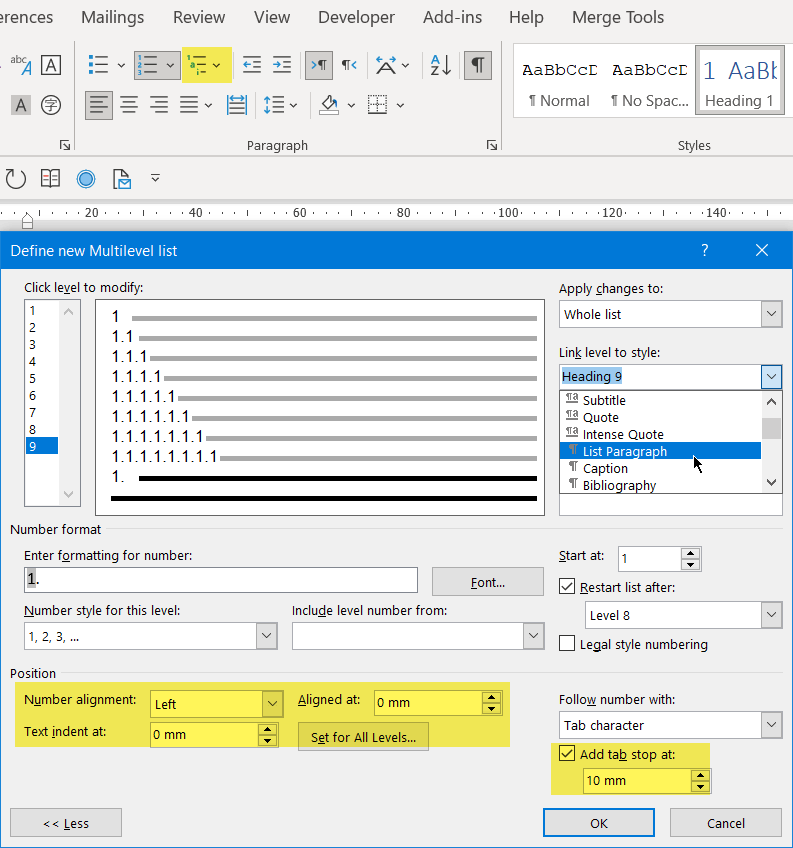Click the Font... button
Screen dimensions: 793x848
click(487, 582)
